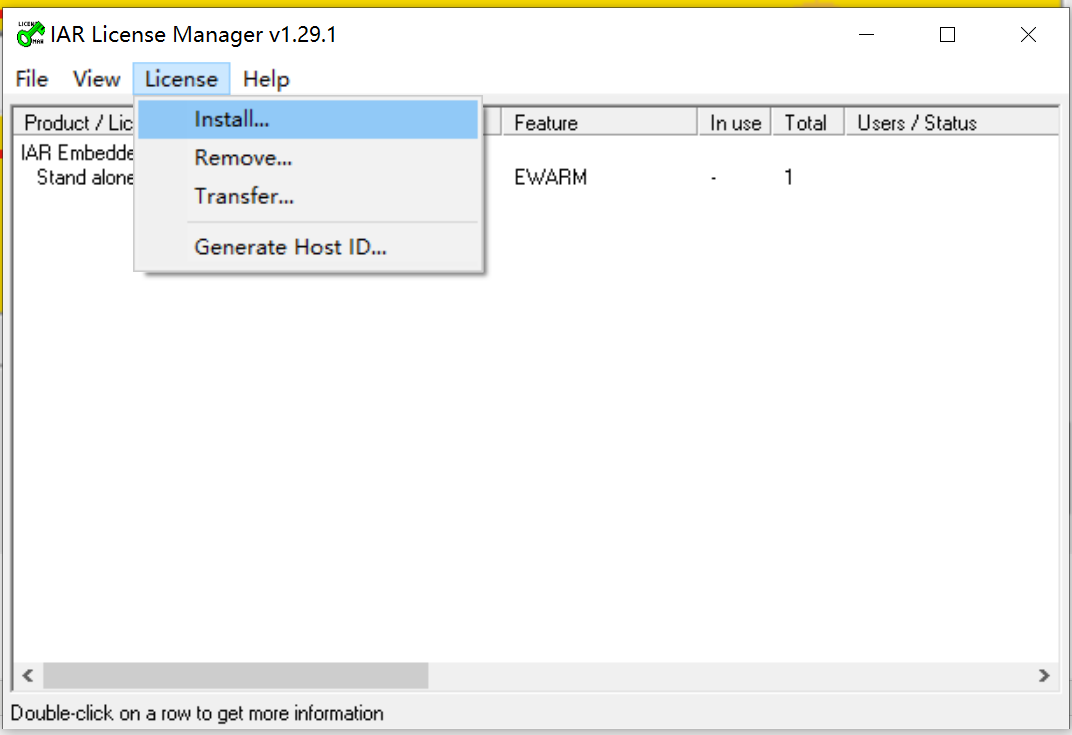
Task: Click the In use dash value for EWARM
Action: tap(714, 178)
